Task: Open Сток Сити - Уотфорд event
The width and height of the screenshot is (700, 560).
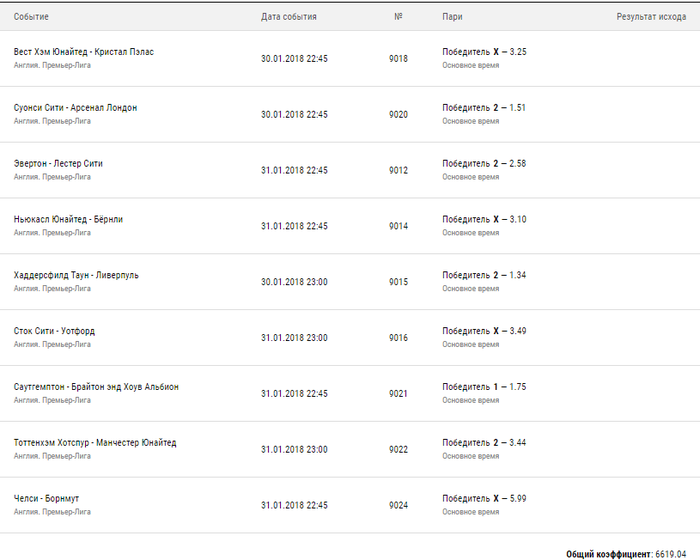Action: [54, 331]
